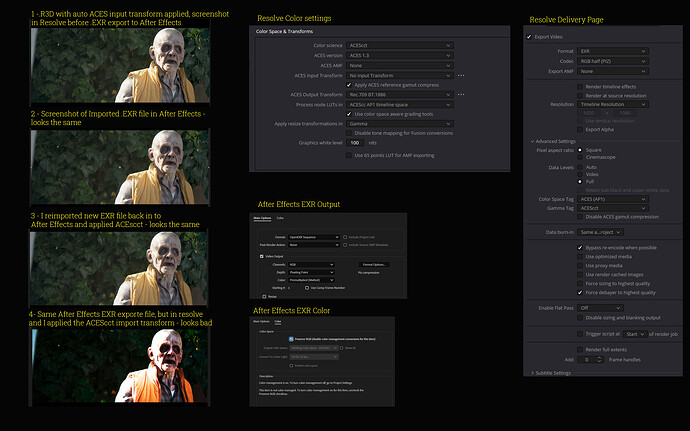Enable the Embed color space checkbox
The height and width of the screenshot is (431, 690).
point(291,366)
